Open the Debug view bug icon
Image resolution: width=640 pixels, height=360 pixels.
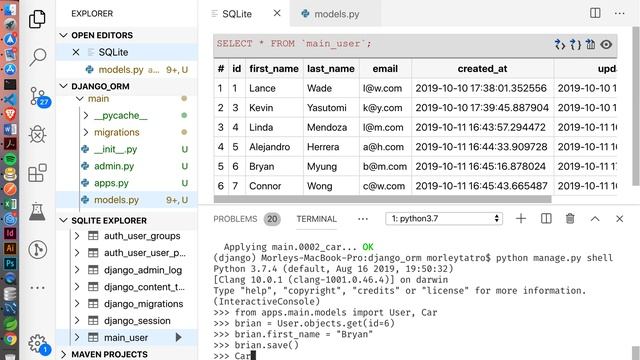(x=37, y=134)
